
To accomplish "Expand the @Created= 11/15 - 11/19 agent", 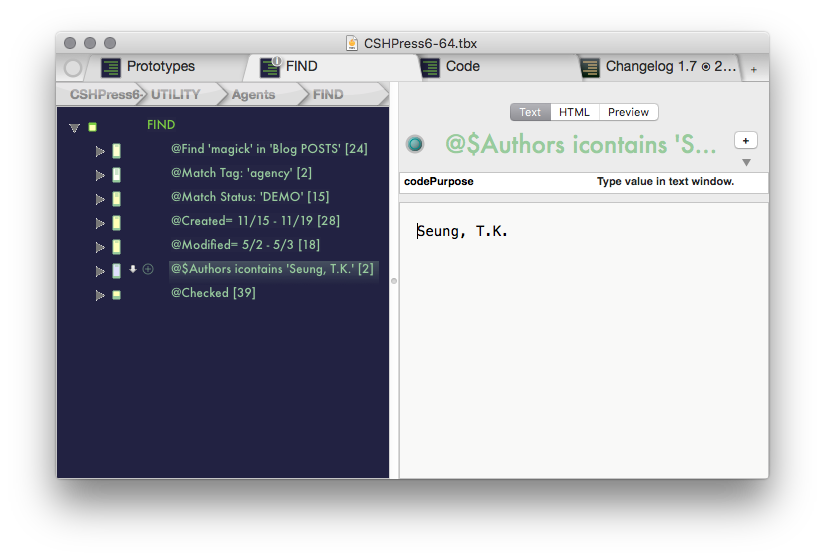I will point(99,223).
